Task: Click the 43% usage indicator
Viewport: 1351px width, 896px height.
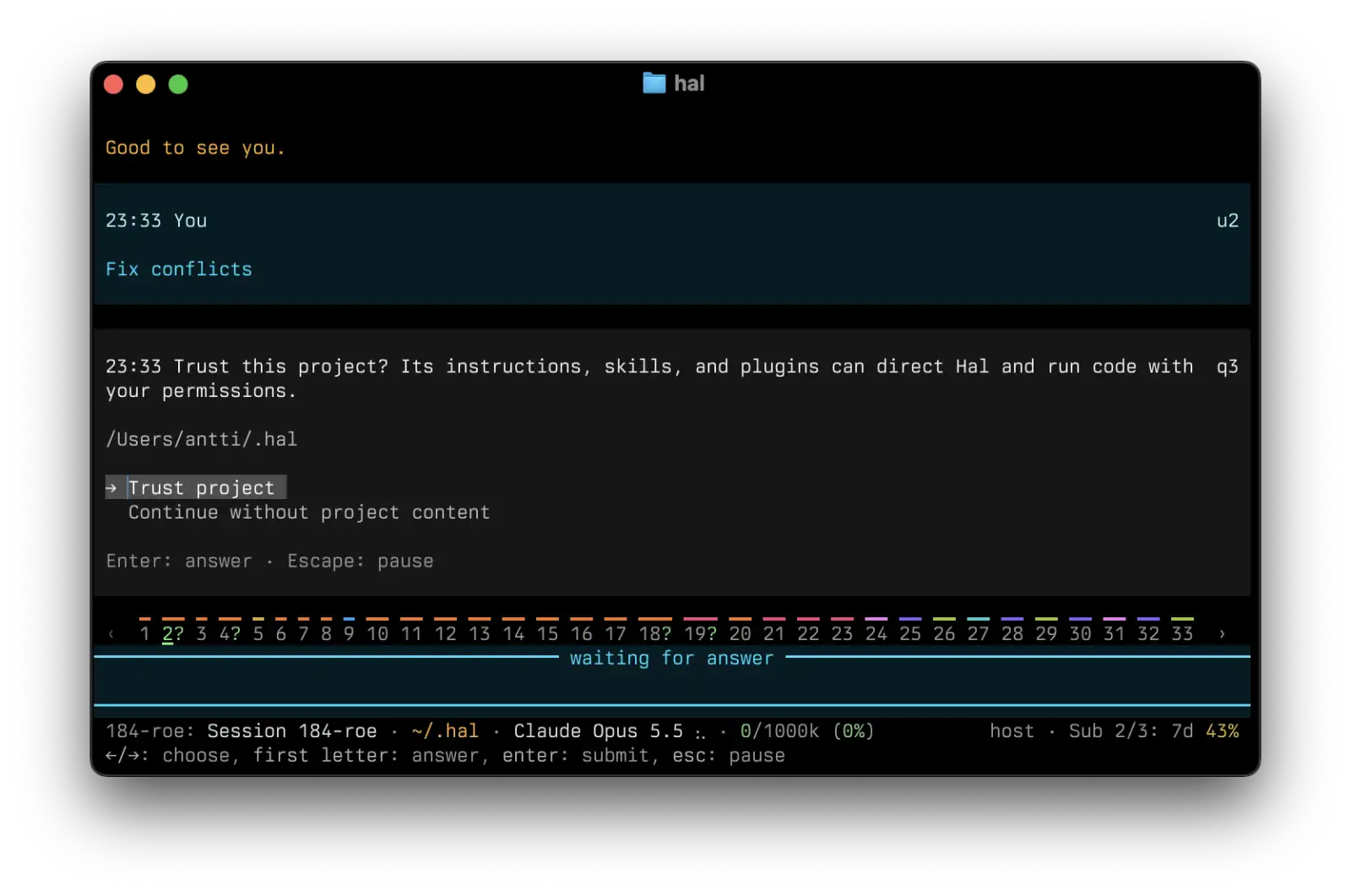Action: [x=1222, y=731]
